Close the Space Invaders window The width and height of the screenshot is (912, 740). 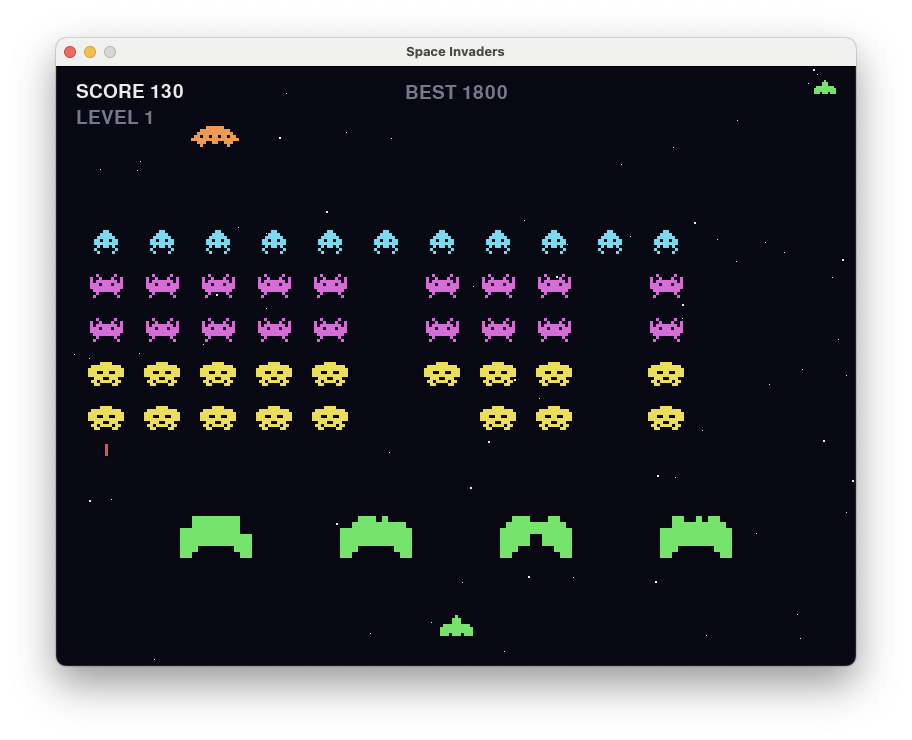point(70,52)
